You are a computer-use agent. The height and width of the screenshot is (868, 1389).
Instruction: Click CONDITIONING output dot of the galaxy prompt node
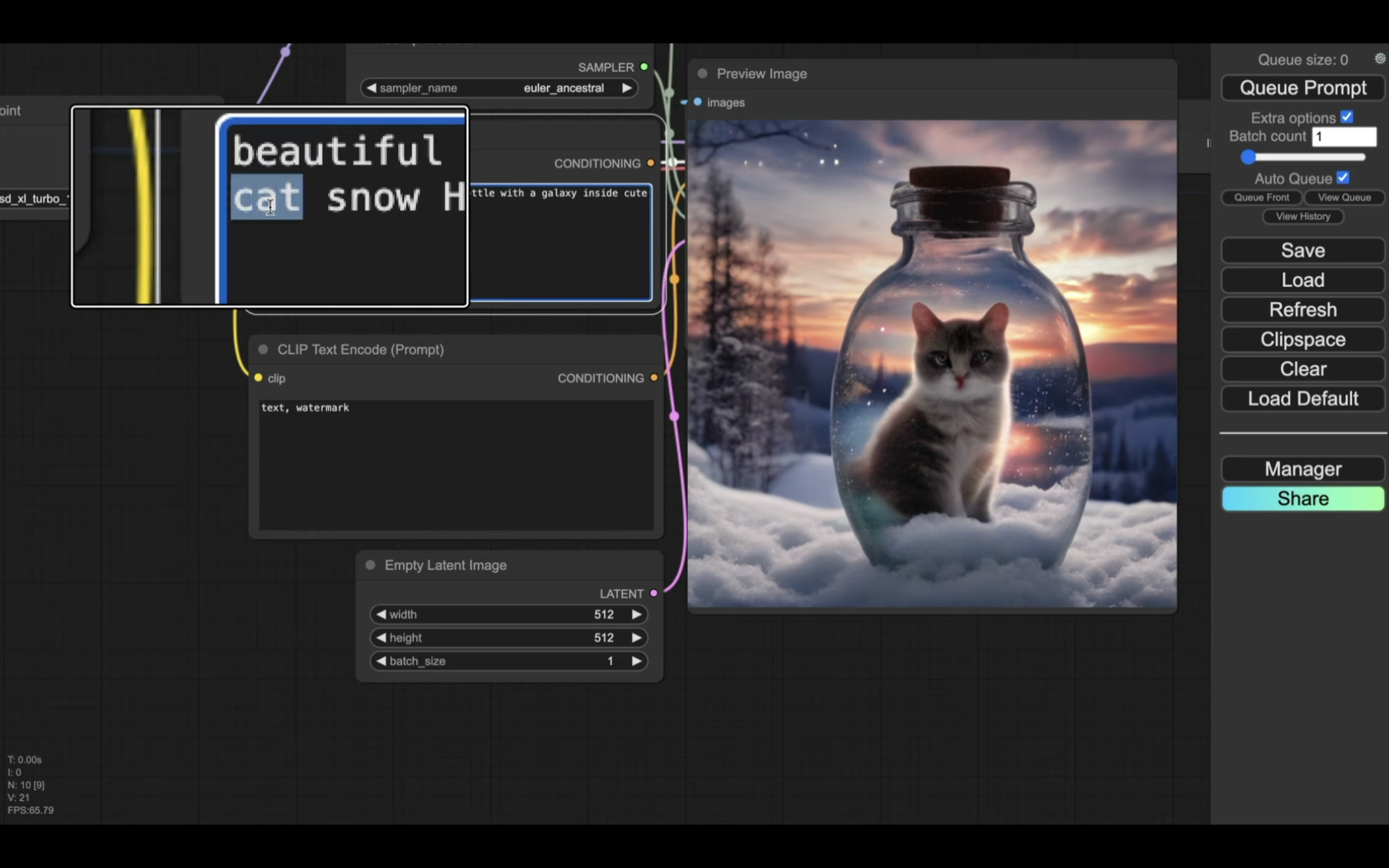[650, 163]
